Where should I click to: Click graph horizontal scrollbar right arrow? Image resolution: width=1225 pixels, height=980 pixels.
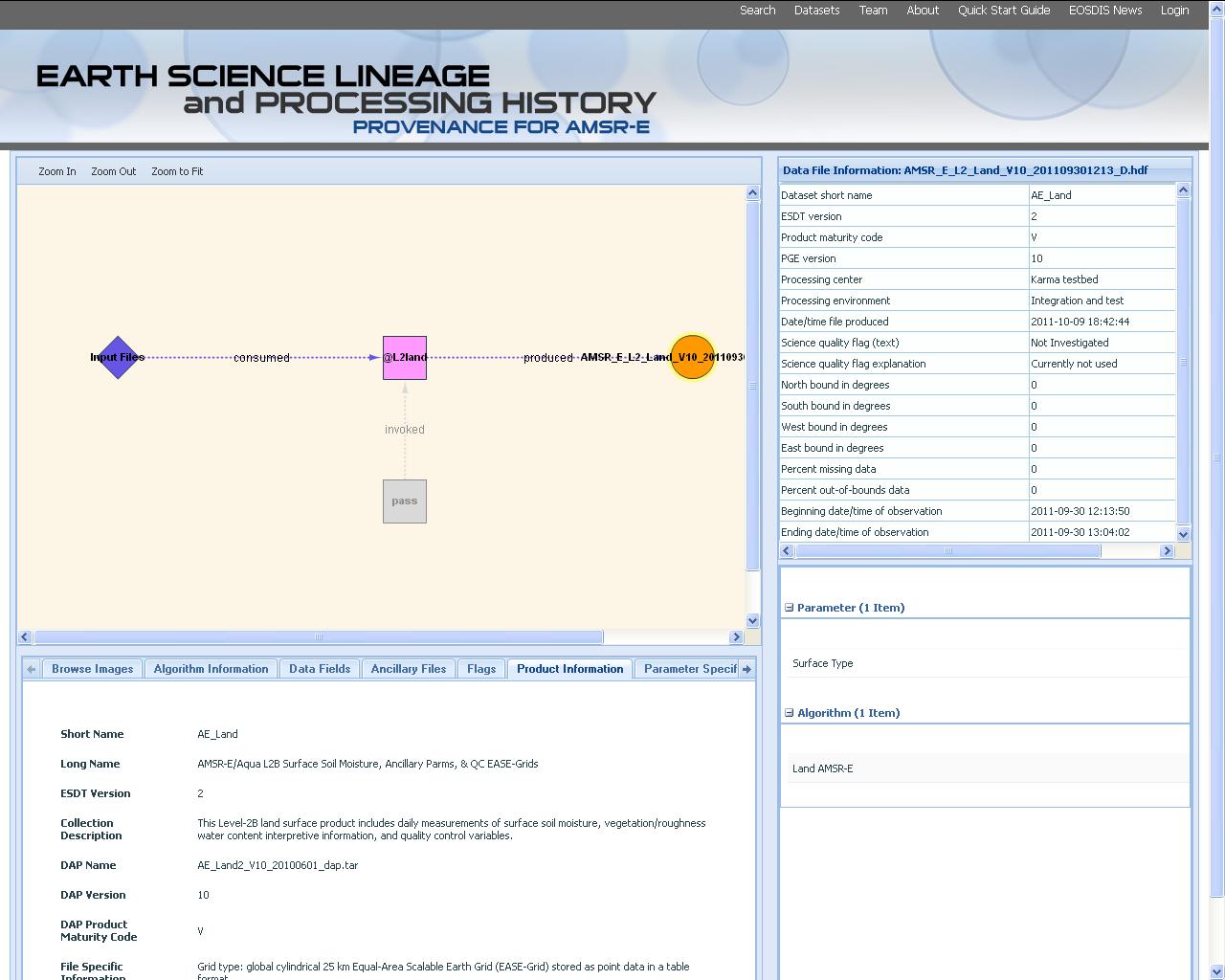[x=736, y=637]
